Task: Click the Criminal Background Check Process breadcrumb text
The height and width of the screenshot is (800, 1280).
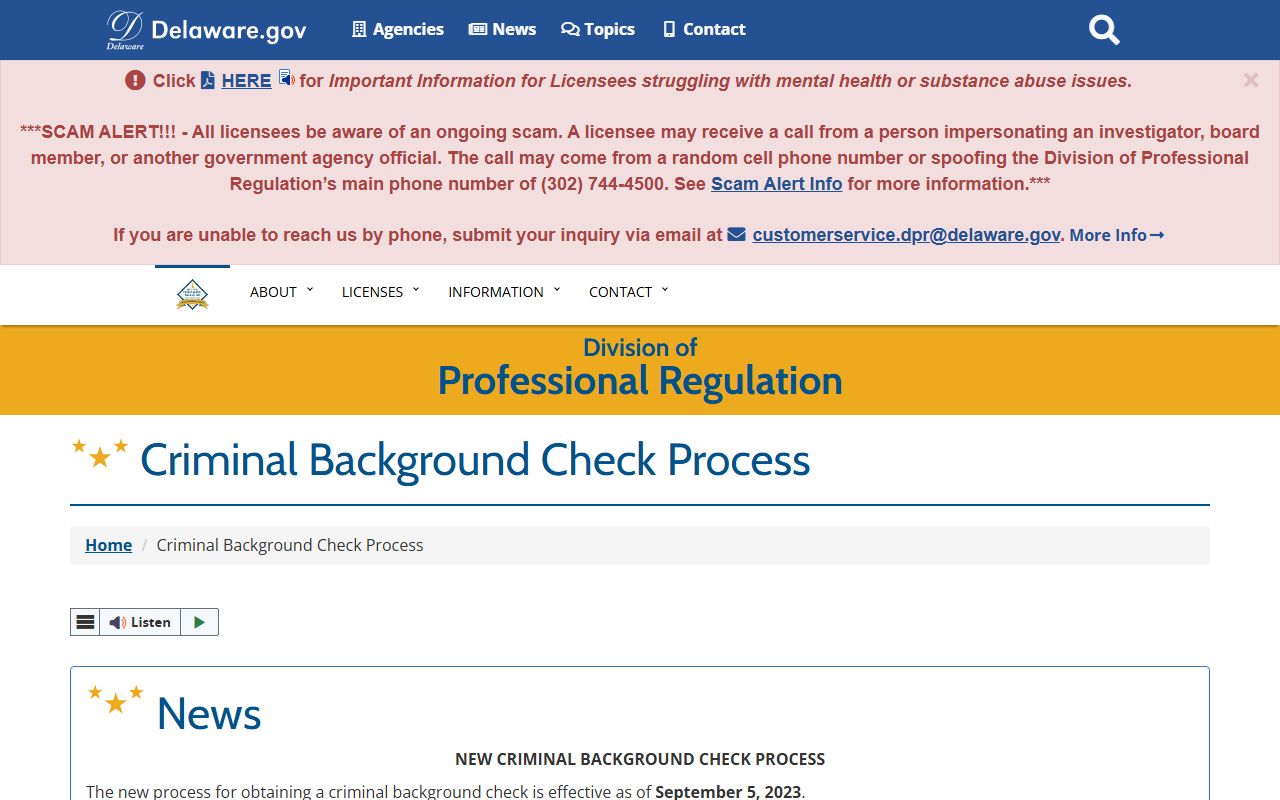Action: tap(290, 545)
